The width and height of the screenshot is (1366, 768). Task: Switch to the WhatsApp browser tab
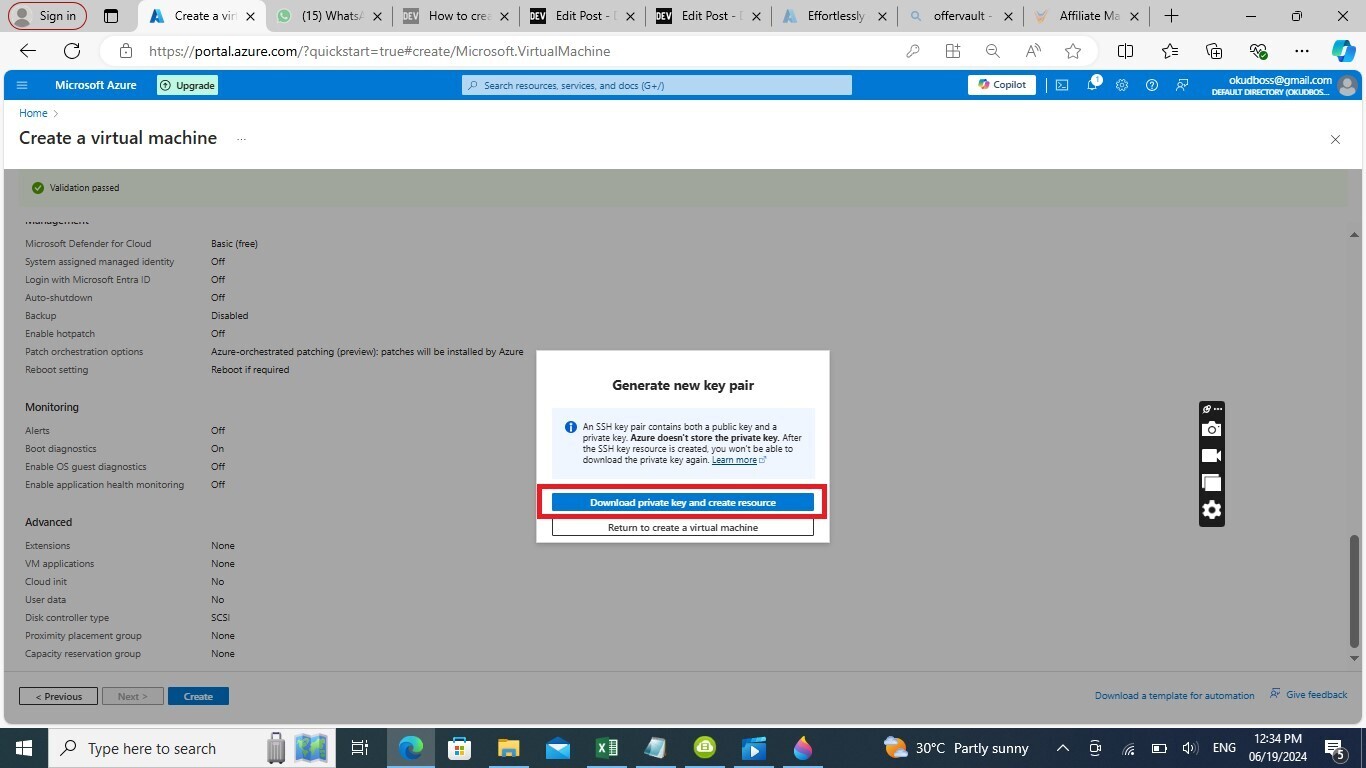tap(329, 16)
